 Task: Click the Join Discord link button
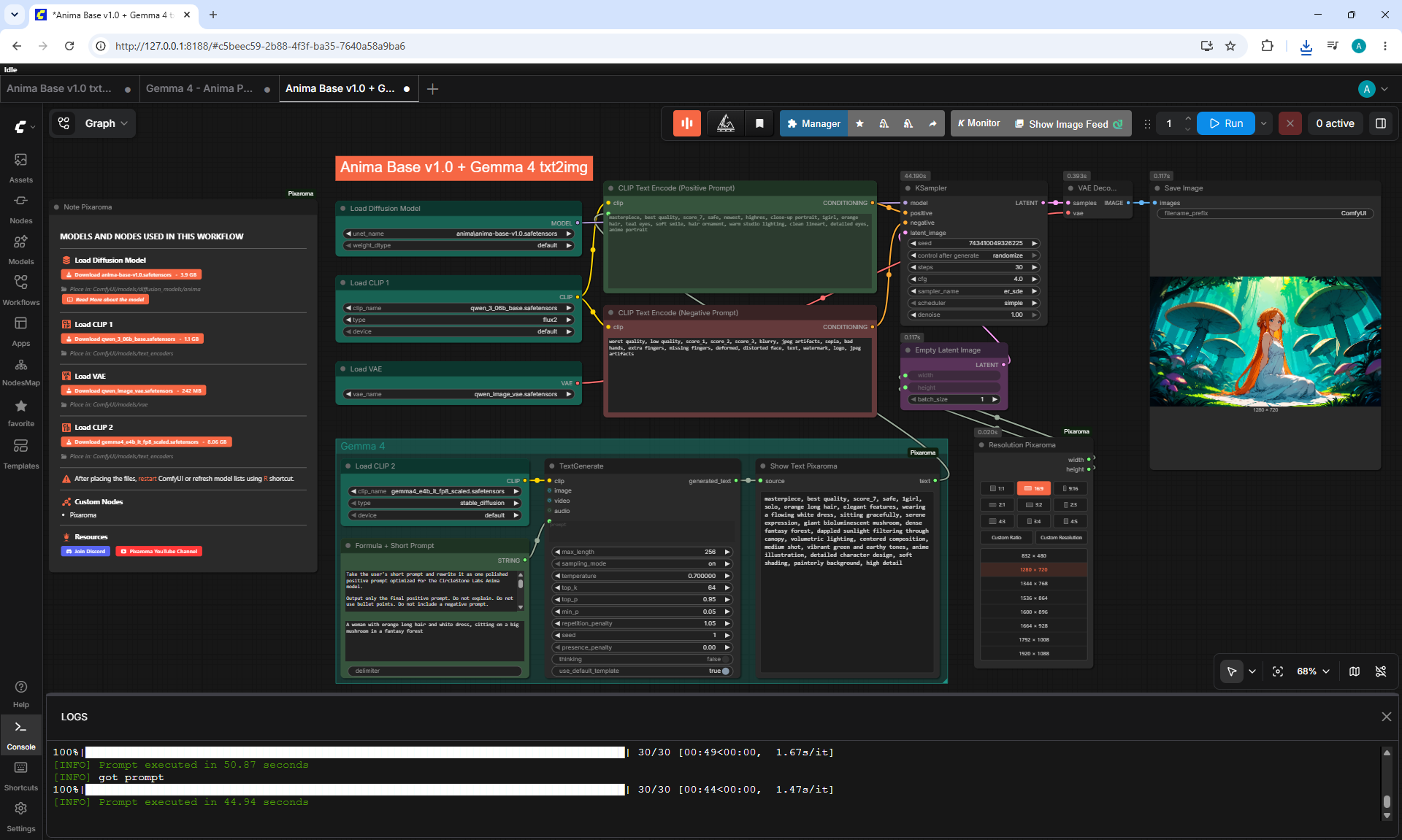pyautogui.click(x=85, y=551)
